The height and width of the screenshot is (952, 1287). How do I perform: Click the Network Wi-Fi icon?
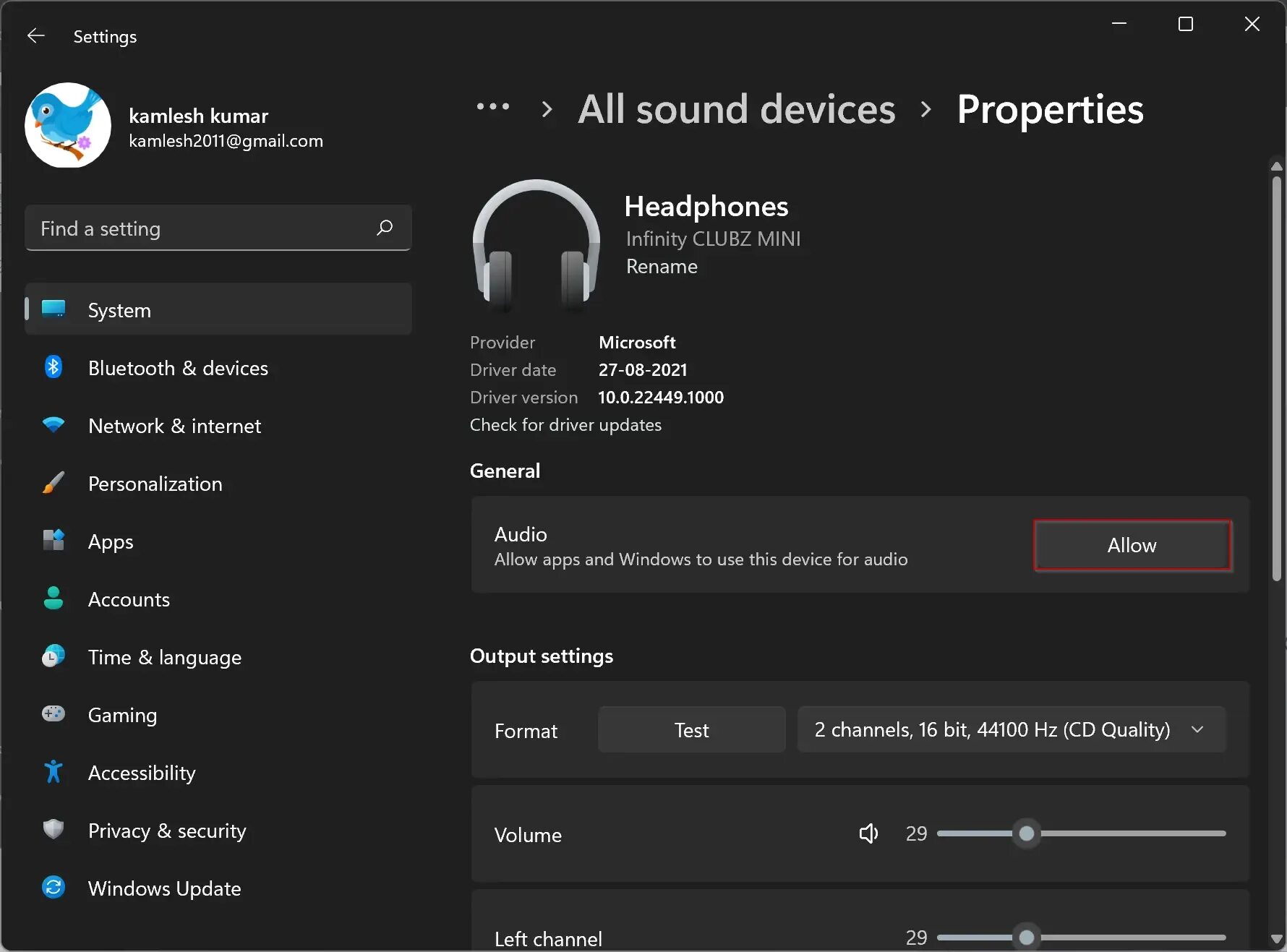[54, 425]
